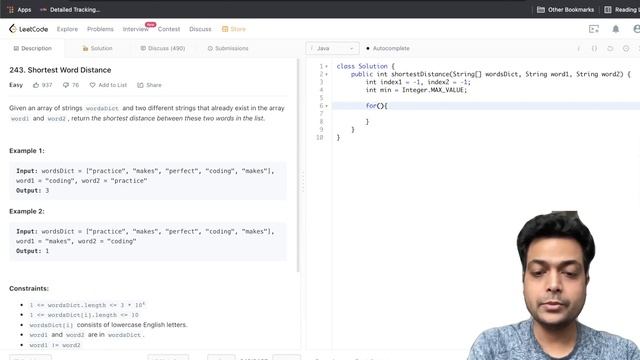
Task: Click Add to List
Action: [108, 85]
